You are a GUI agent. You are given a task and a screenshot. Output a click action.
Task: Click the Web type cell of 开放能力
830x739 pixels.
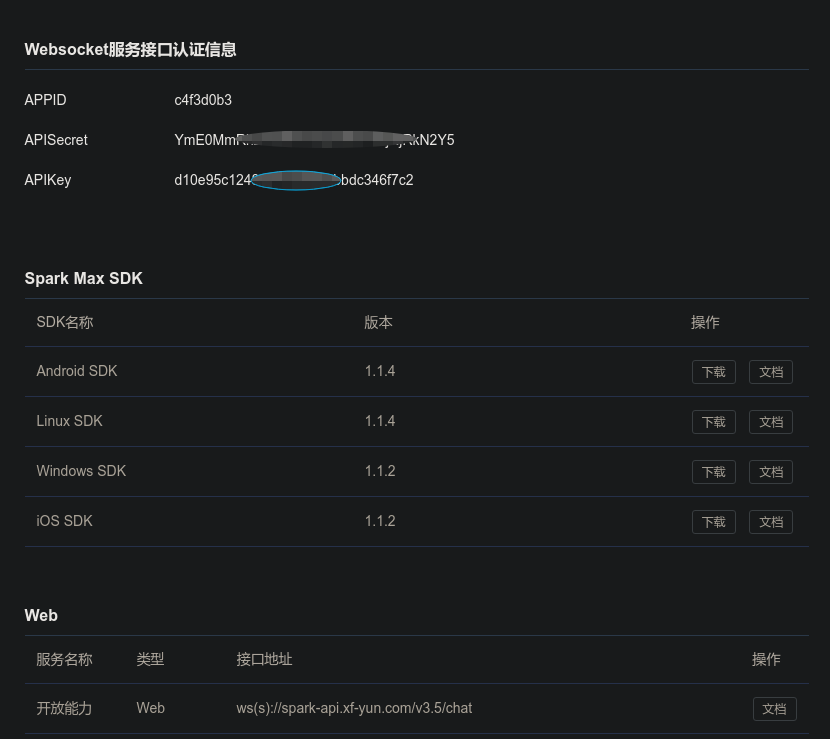coord(151,708)
